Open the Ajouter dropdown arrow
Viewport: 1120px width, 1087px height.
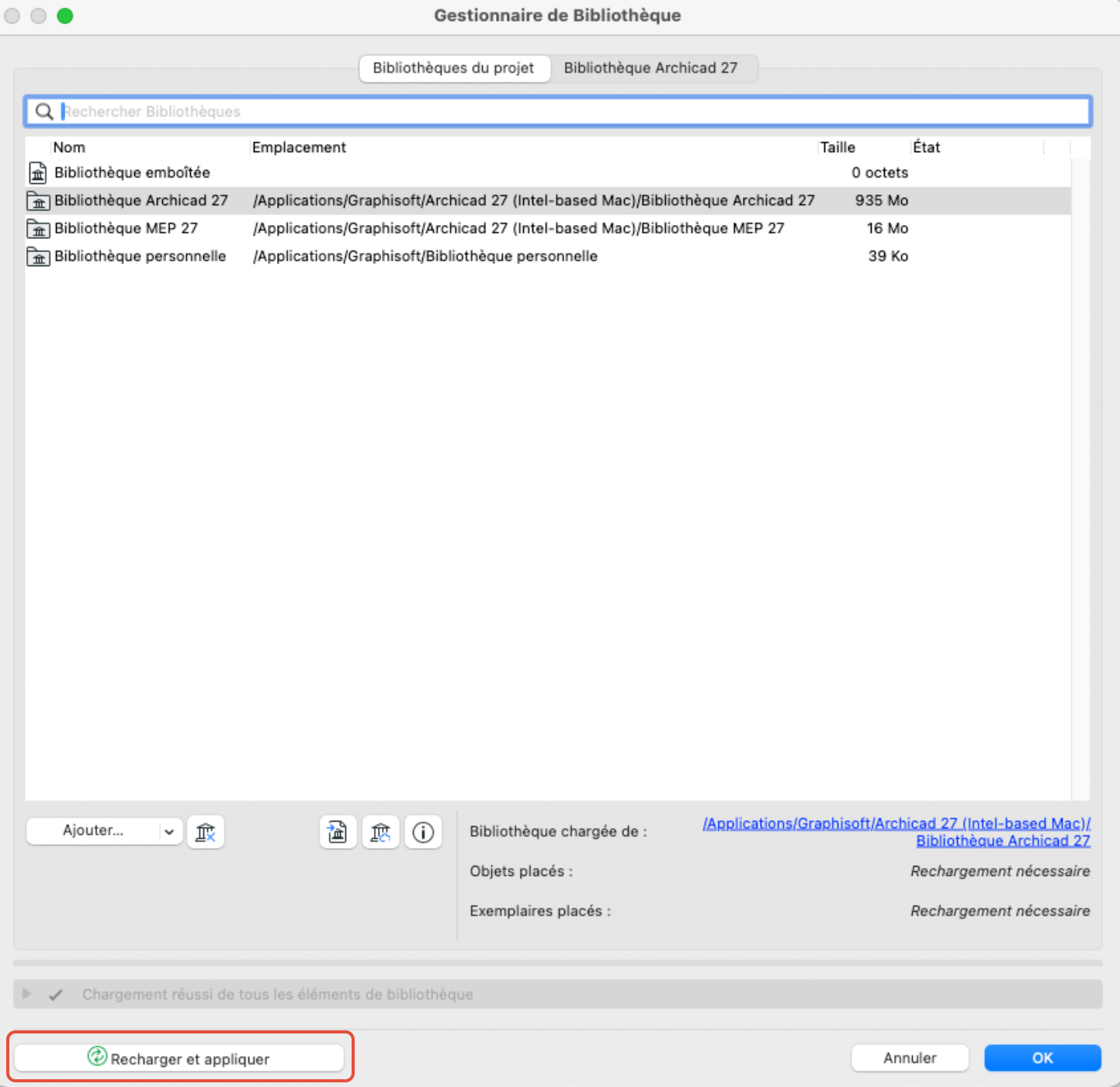pos(169,832)
